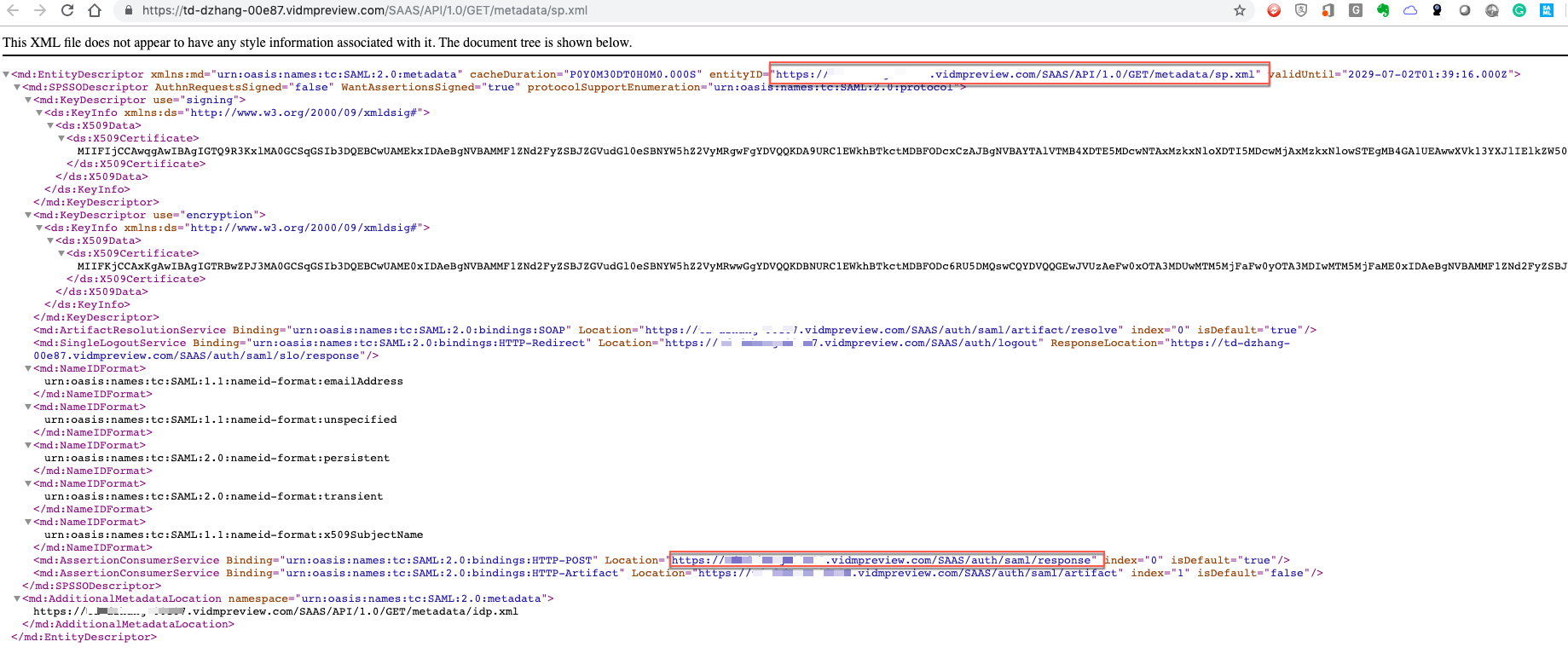View site security info via lock icon
Screen dimensions: 1568x653
point(128,10)
